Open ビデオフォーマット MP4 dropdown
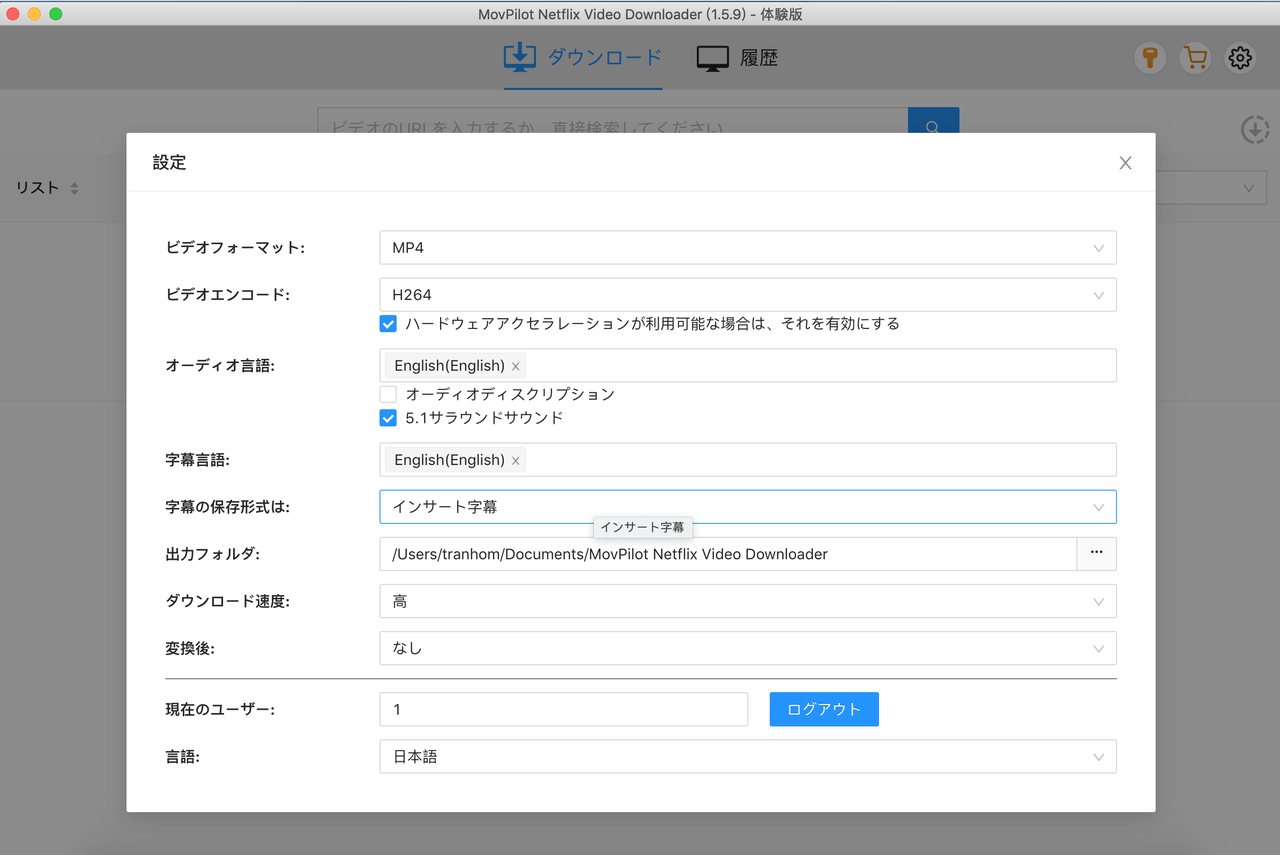1280x855 pixels. tap(748, 248)
